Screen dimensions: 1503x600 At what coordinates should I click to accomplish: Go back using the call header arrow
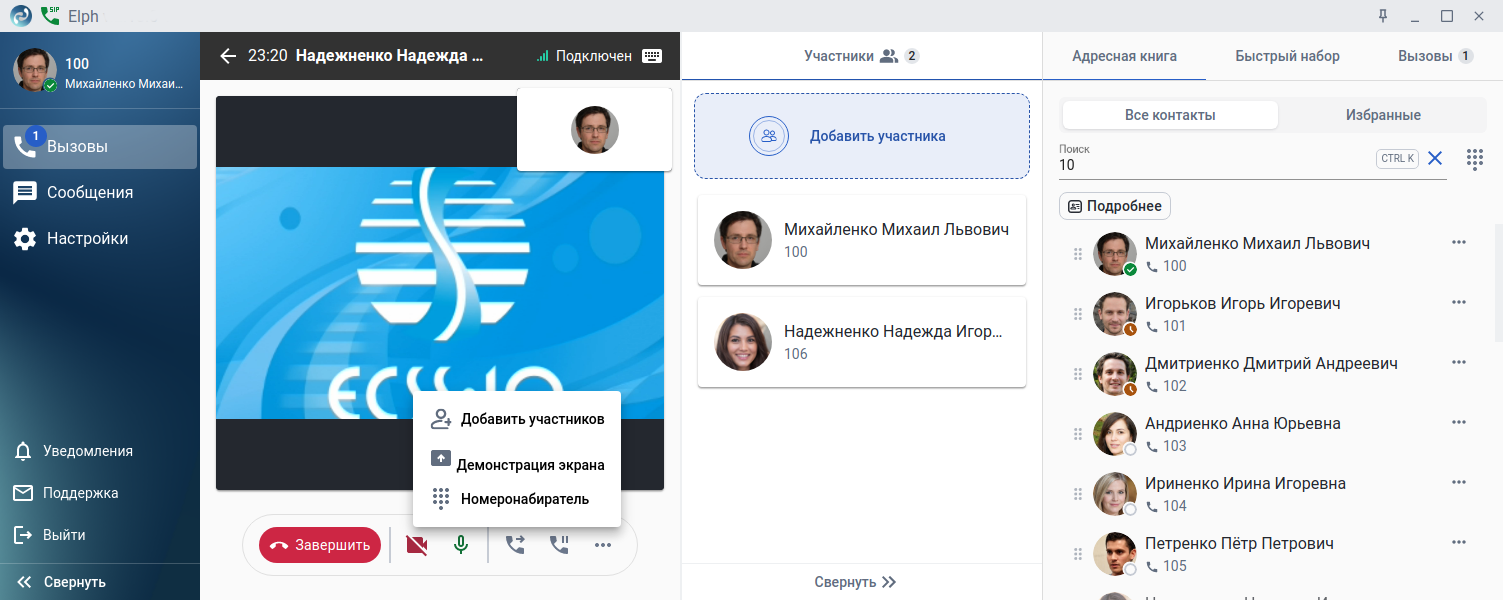click(228, 56)
